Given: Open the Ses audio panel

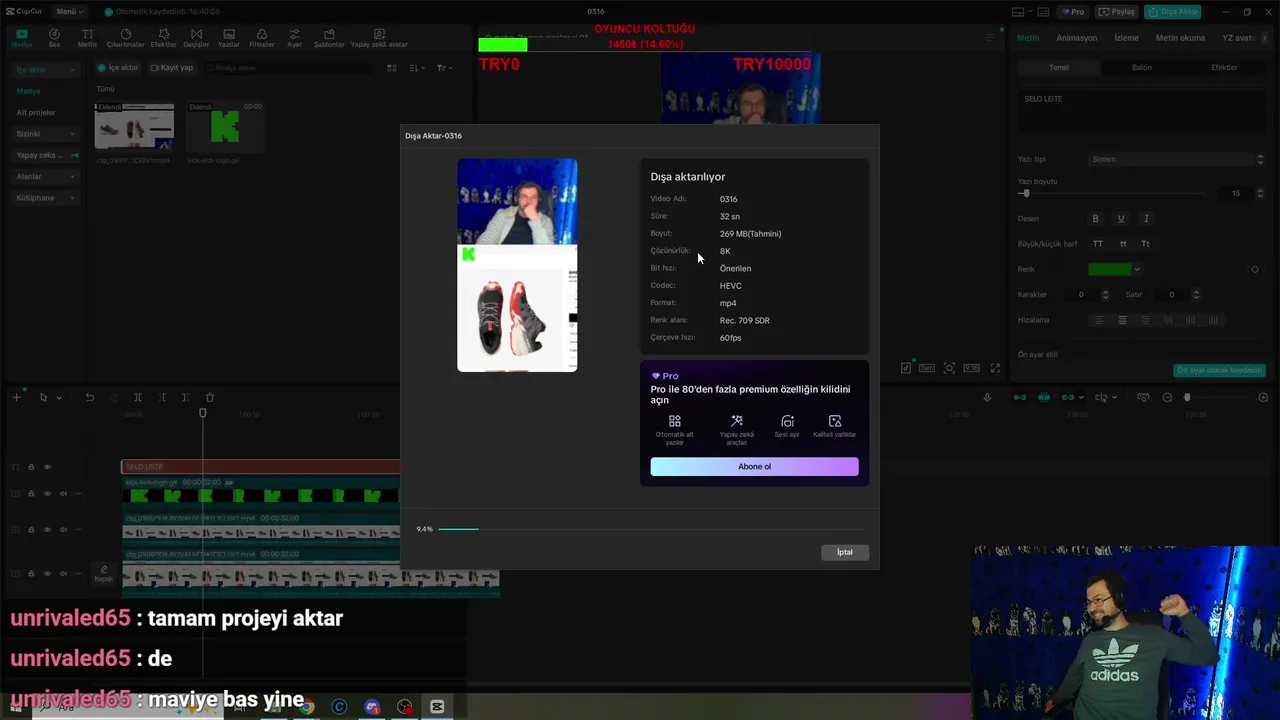Looking at the screenshot, I should [54, 38].
